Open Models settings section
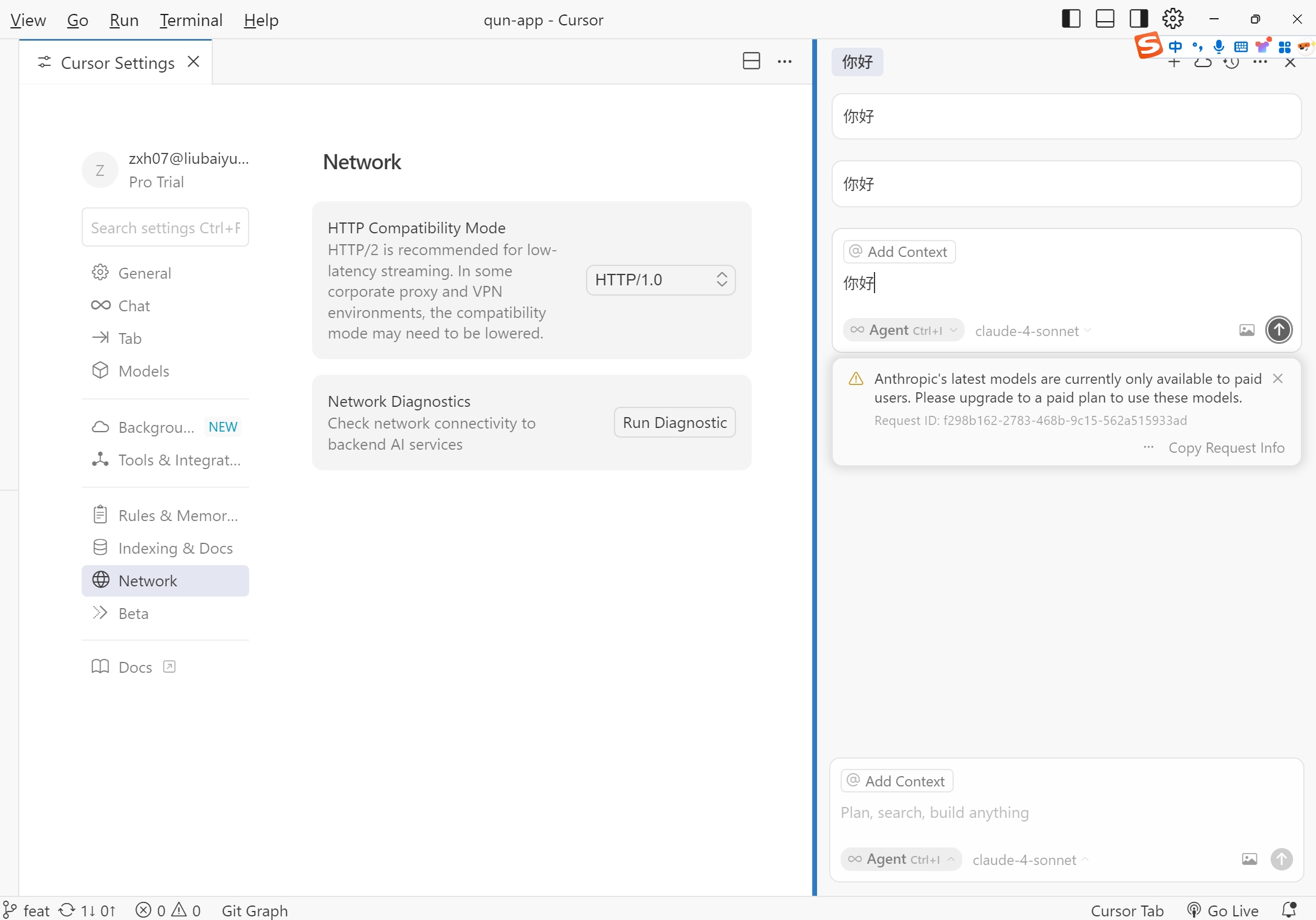 [165, 371]
